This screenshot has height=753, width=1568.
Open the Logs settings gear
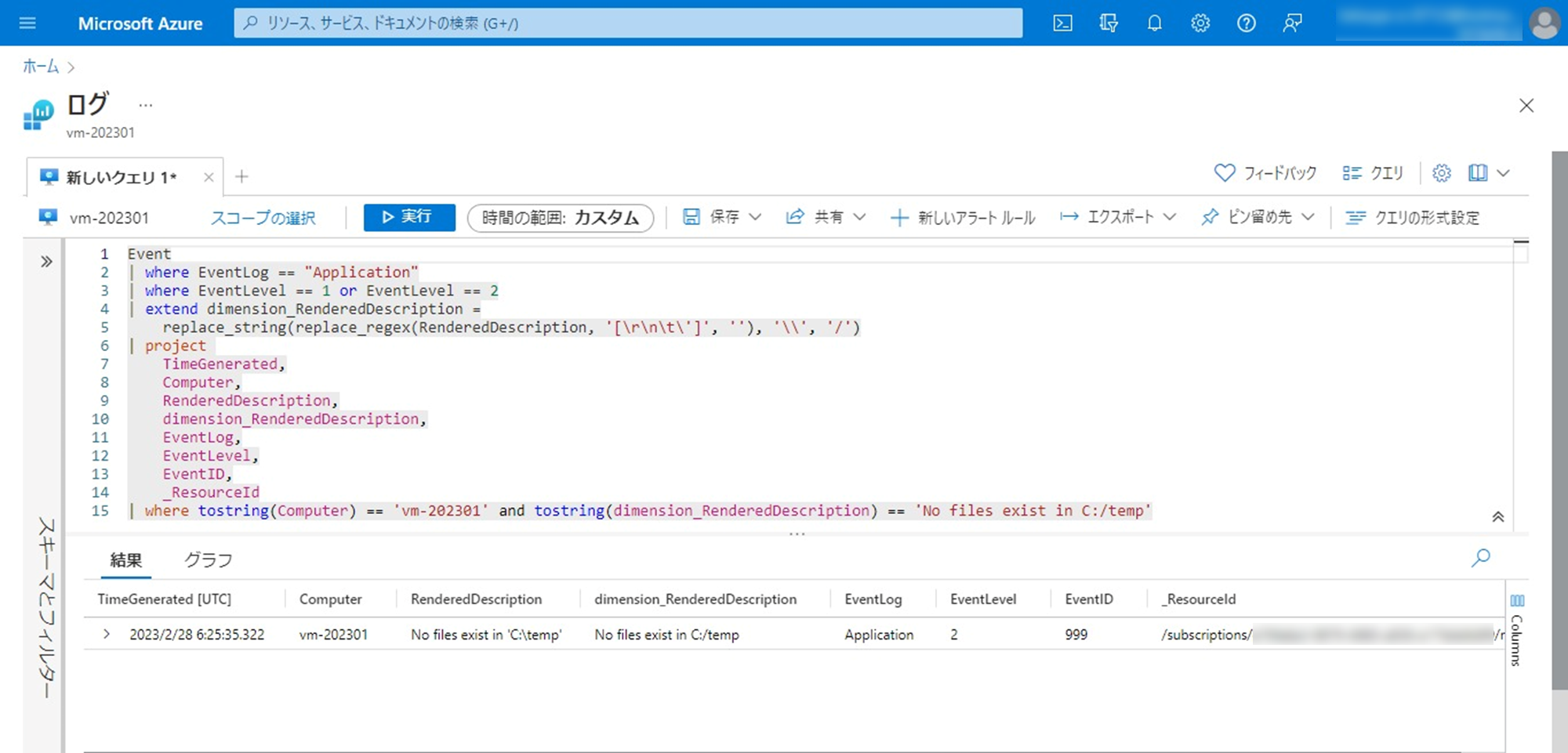(1442, 173)
